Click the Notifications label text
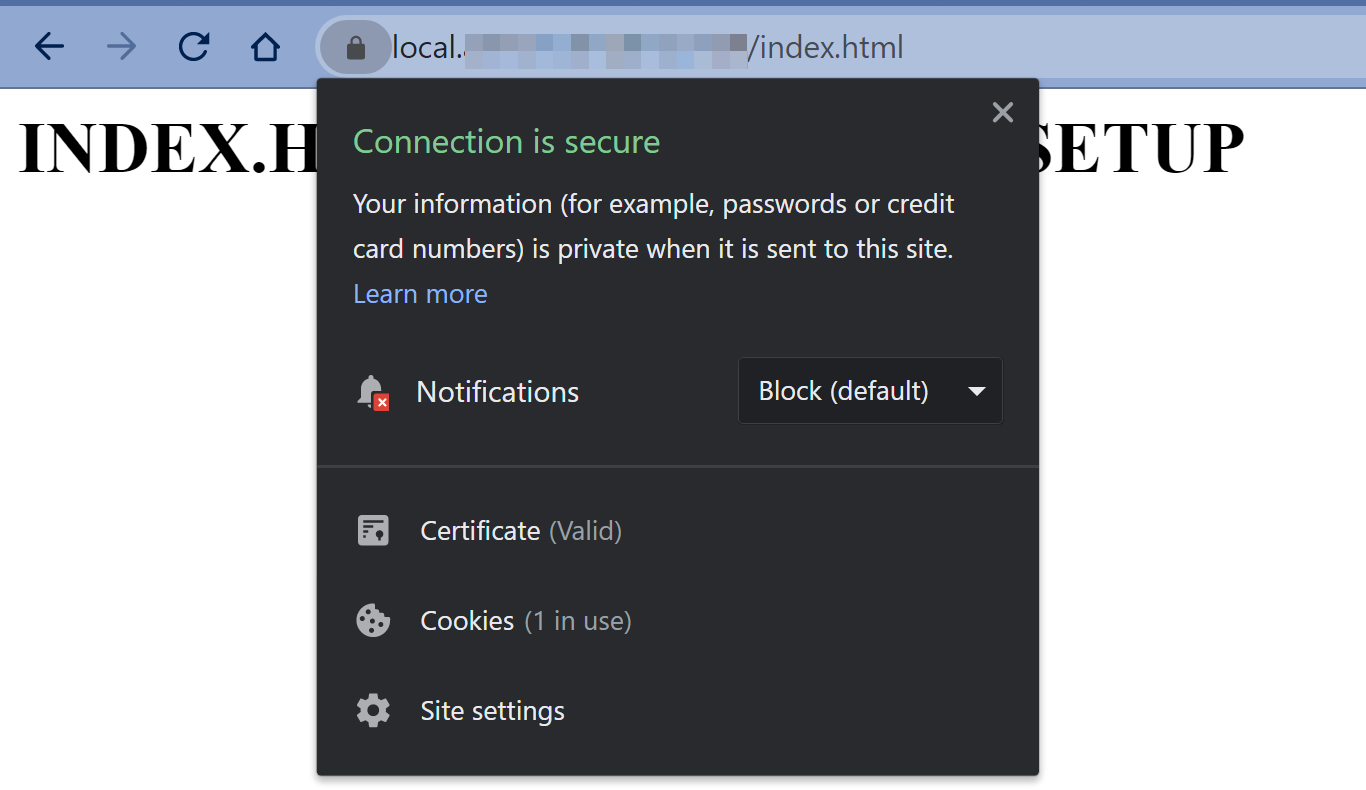The width and height of the screenshot is (1366, 790). click(x=497, y=392)
